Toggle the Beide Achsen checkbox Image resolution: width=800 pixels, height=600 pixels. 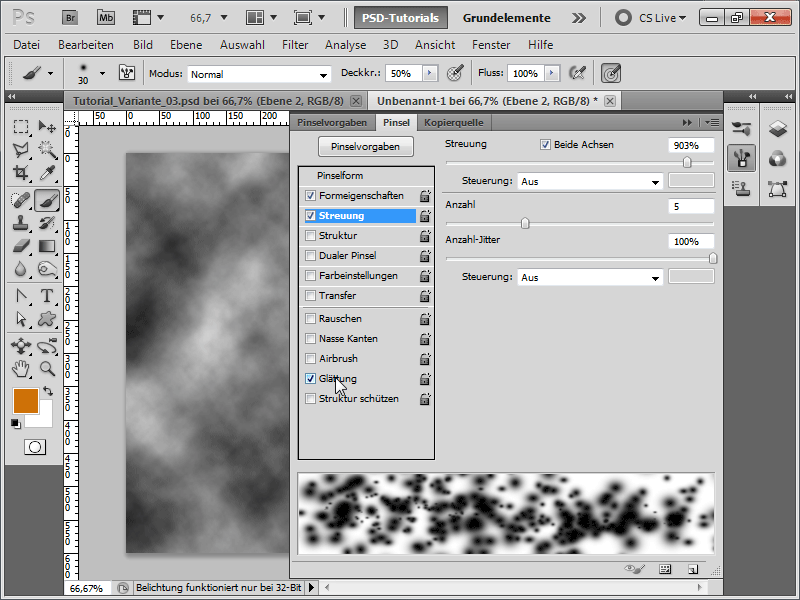pyautogui.click(x=545, y=144)
